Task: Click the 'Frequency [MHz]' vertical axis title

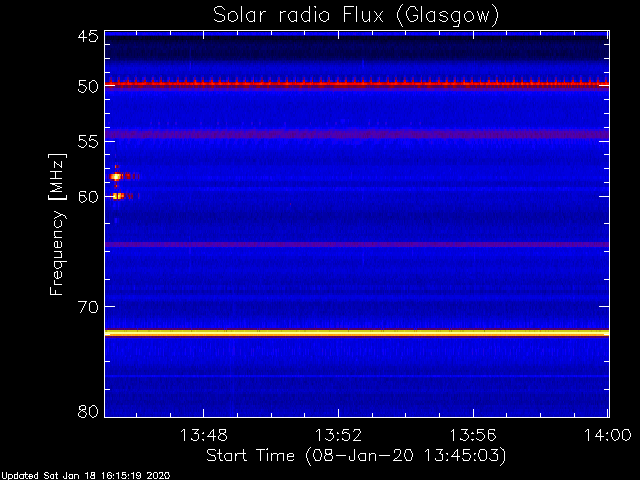Action: (x=57, y=224)
